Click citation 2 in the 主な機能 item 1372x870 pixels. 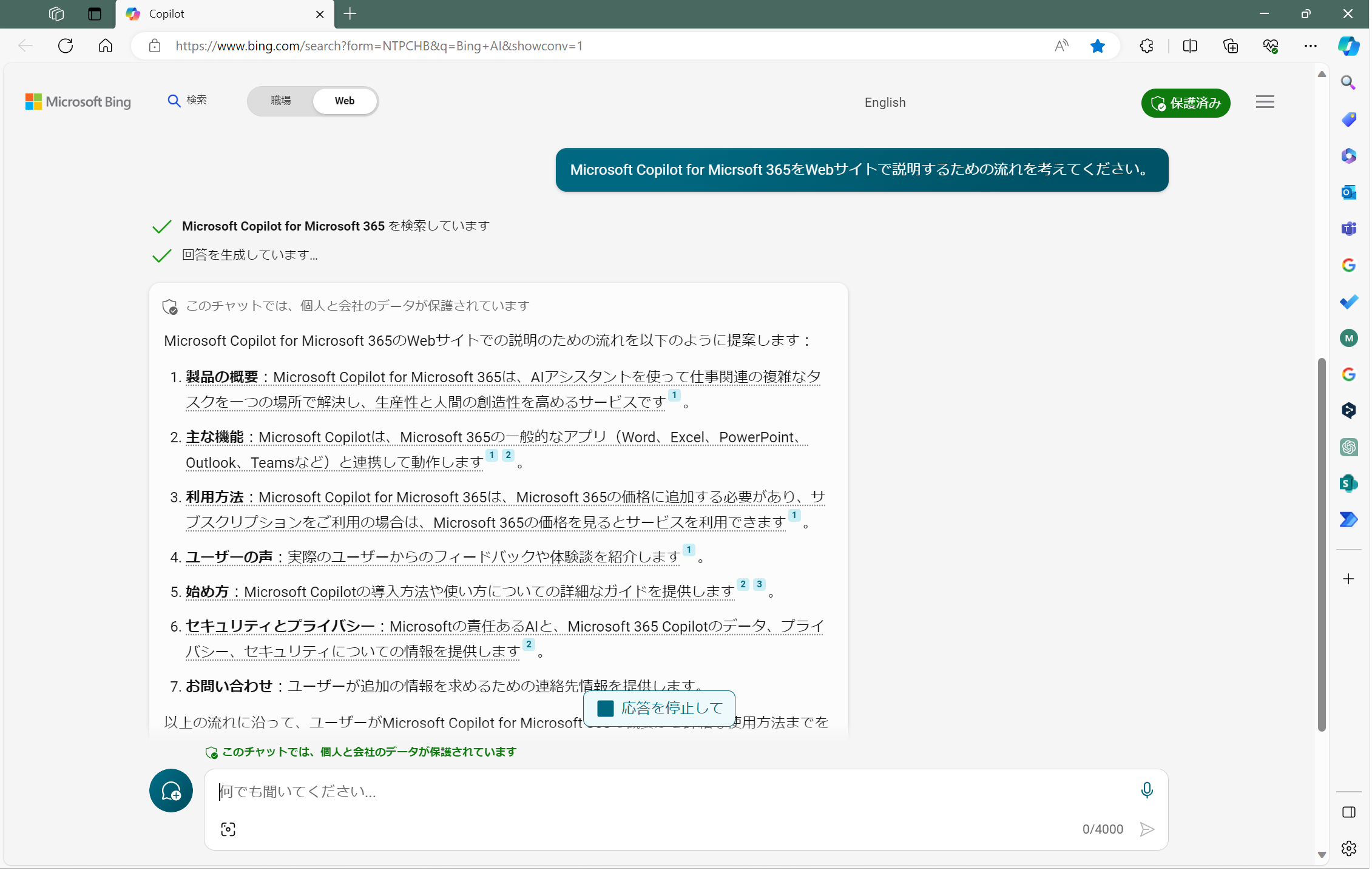point(508,455)
